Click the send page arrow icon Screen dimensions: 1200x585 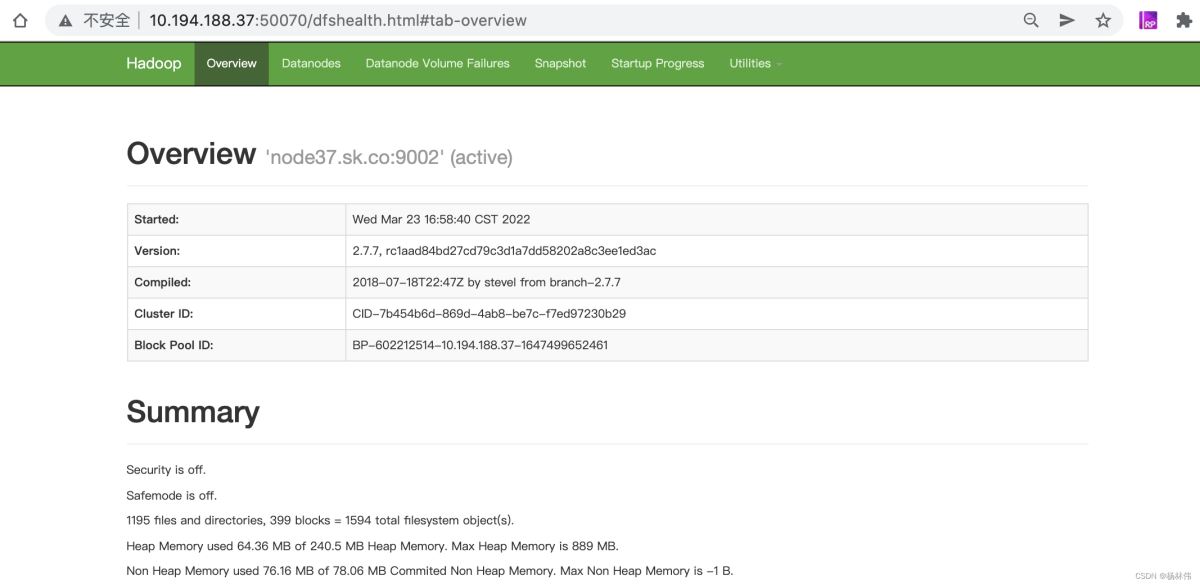1067,20
